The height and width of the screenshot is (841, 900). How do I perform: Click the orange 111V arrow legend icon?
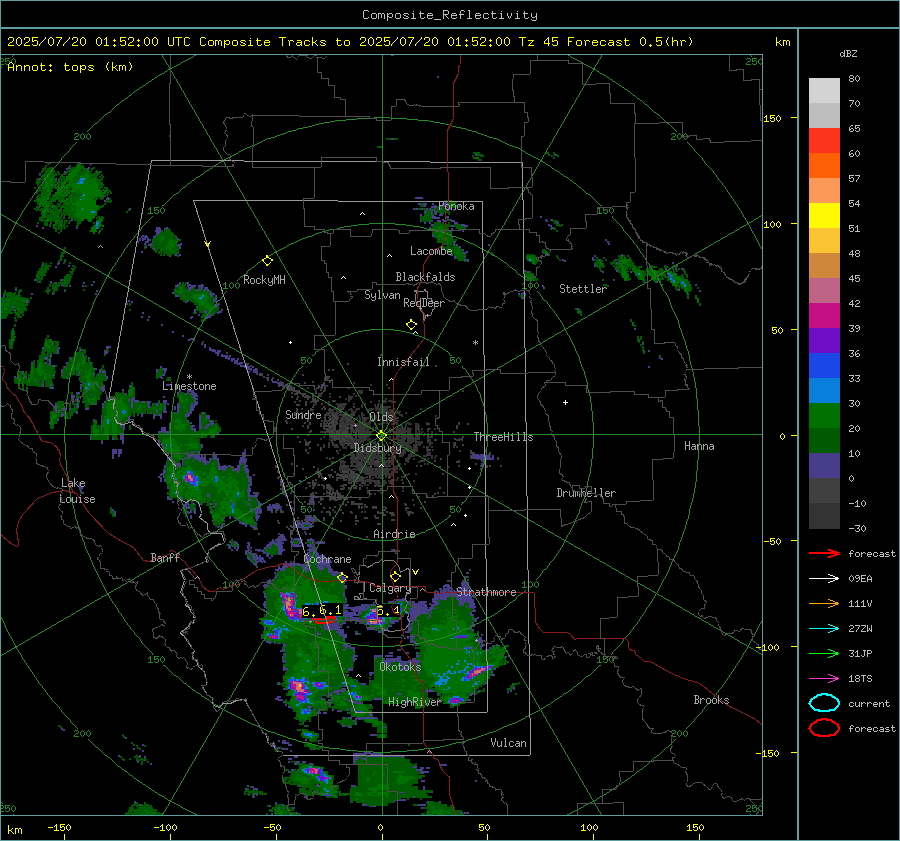[824, 603]
